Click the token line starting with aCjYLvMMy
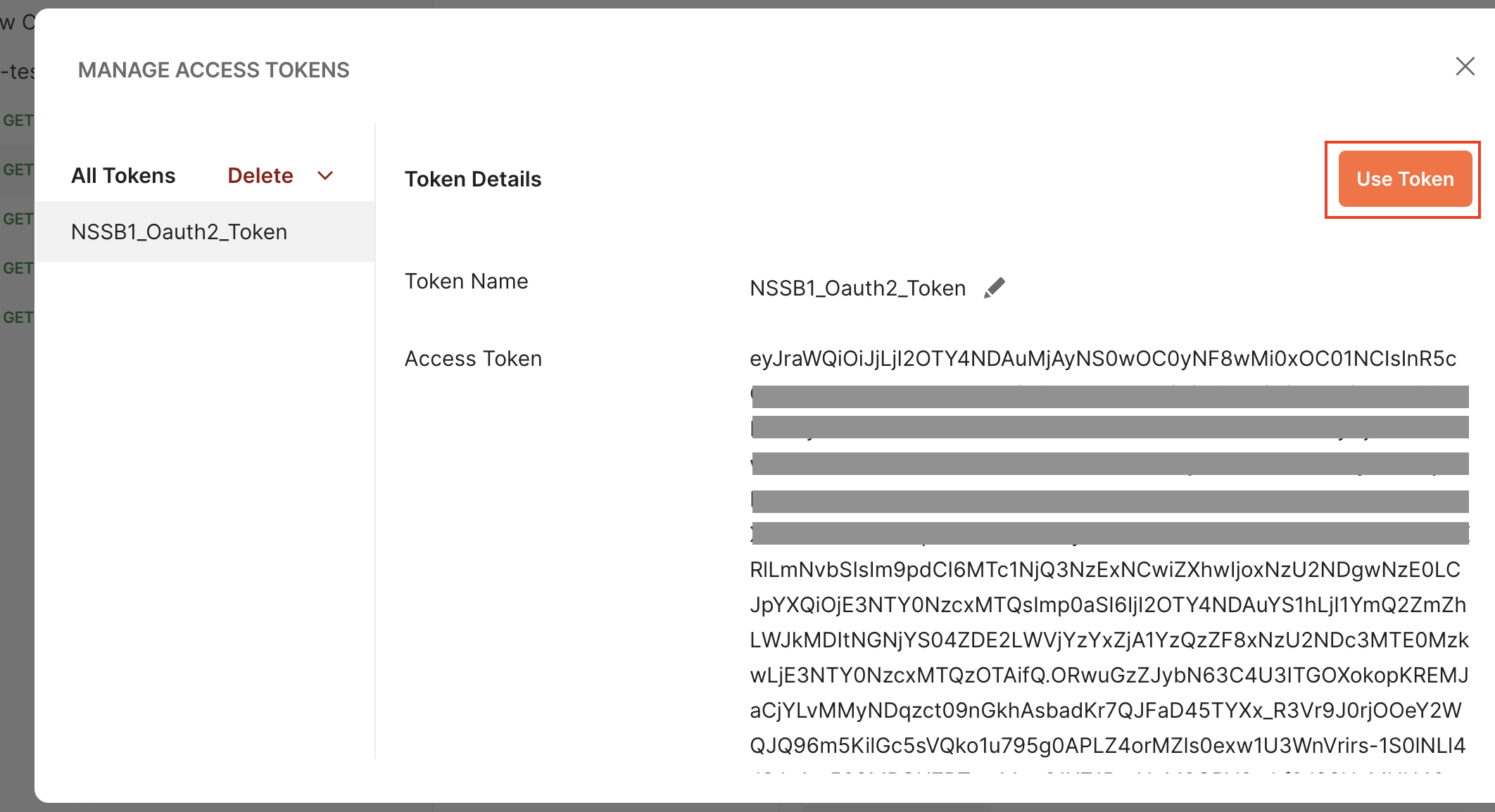This screenshot has height=812, width=1495. click(x=1105, y=710)
